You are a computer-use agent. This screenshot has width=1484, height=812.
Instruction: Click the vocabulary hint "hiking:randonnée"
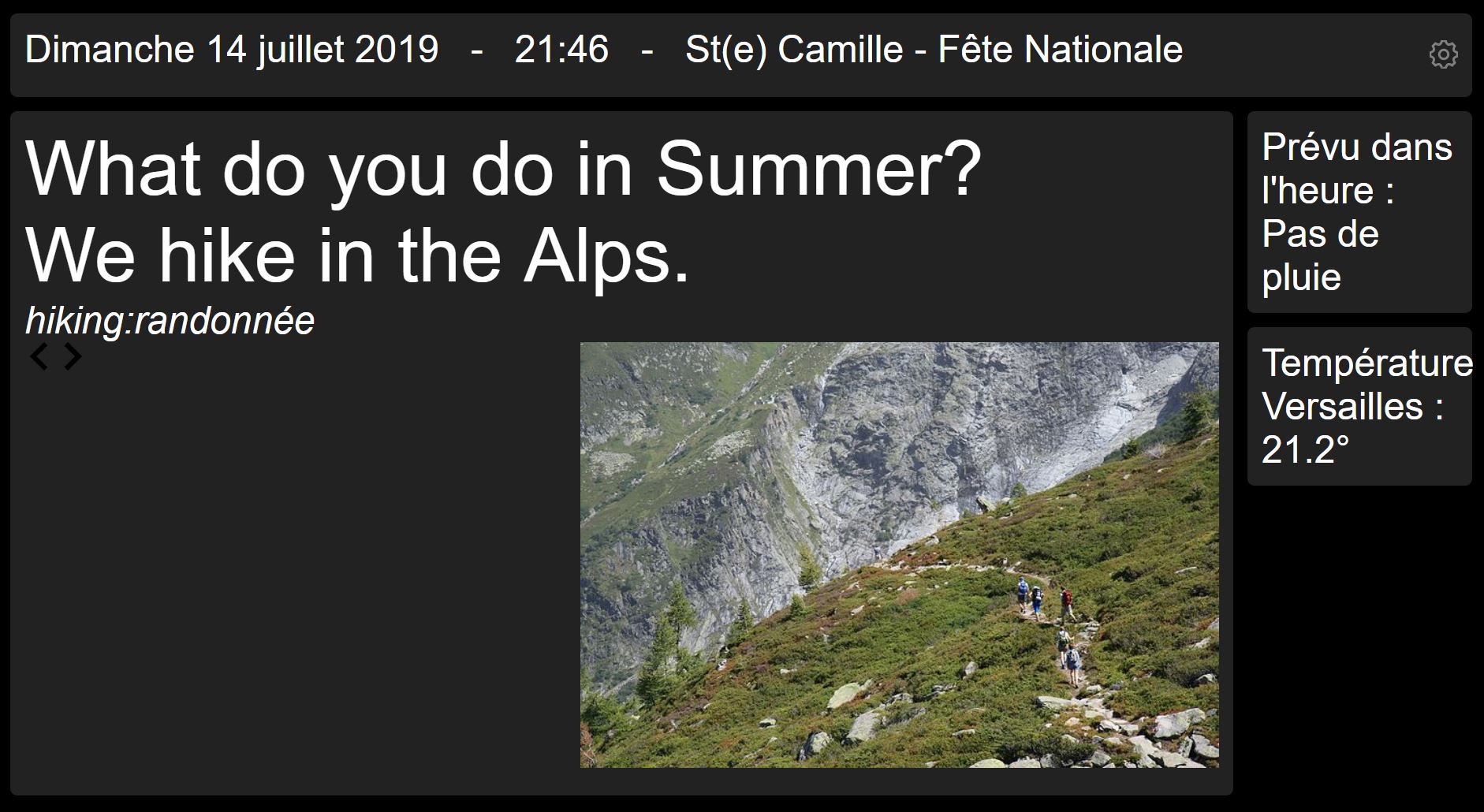170,321
